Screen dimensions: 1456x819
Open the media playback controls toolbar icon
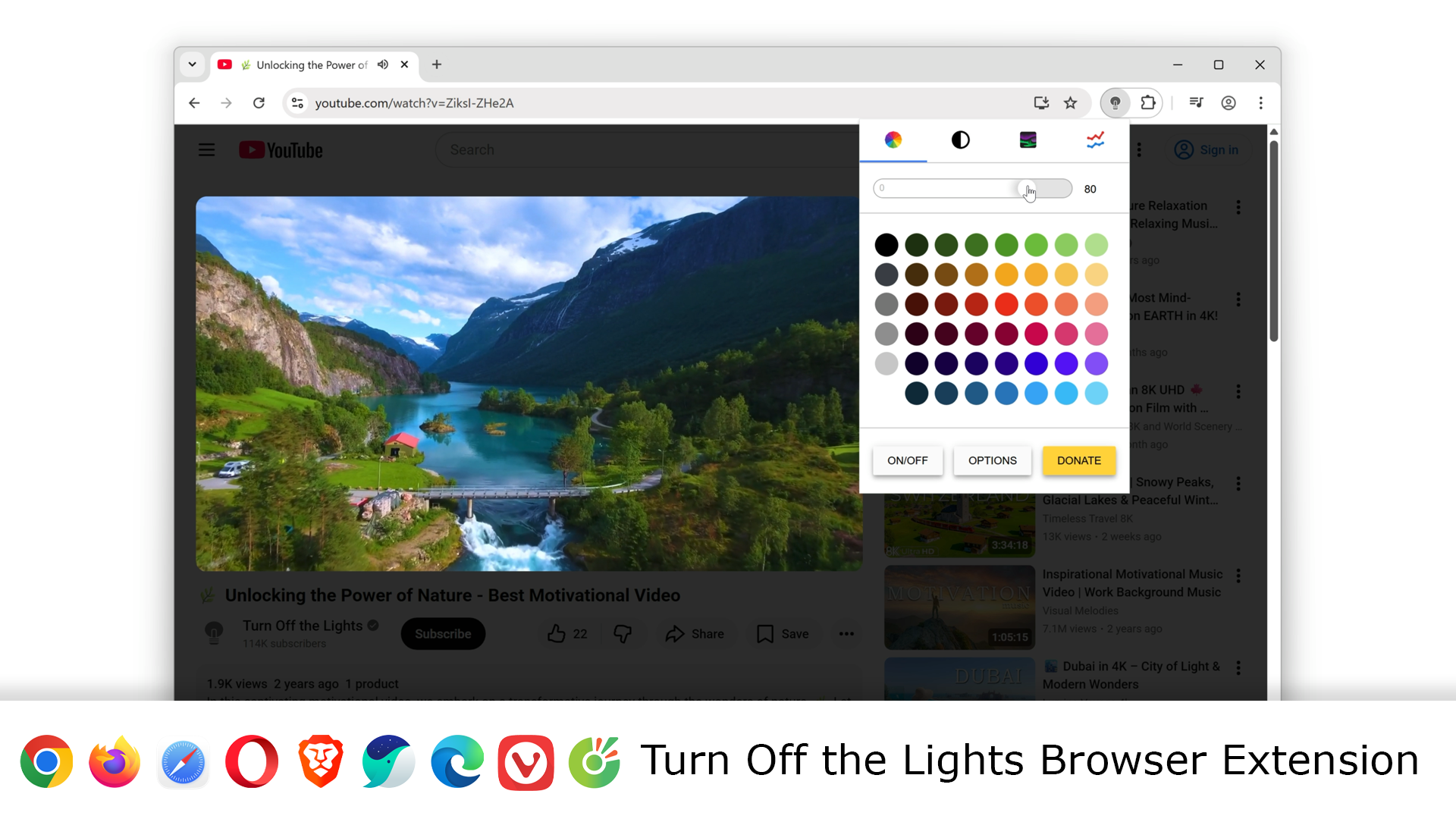click(1196, 102)
